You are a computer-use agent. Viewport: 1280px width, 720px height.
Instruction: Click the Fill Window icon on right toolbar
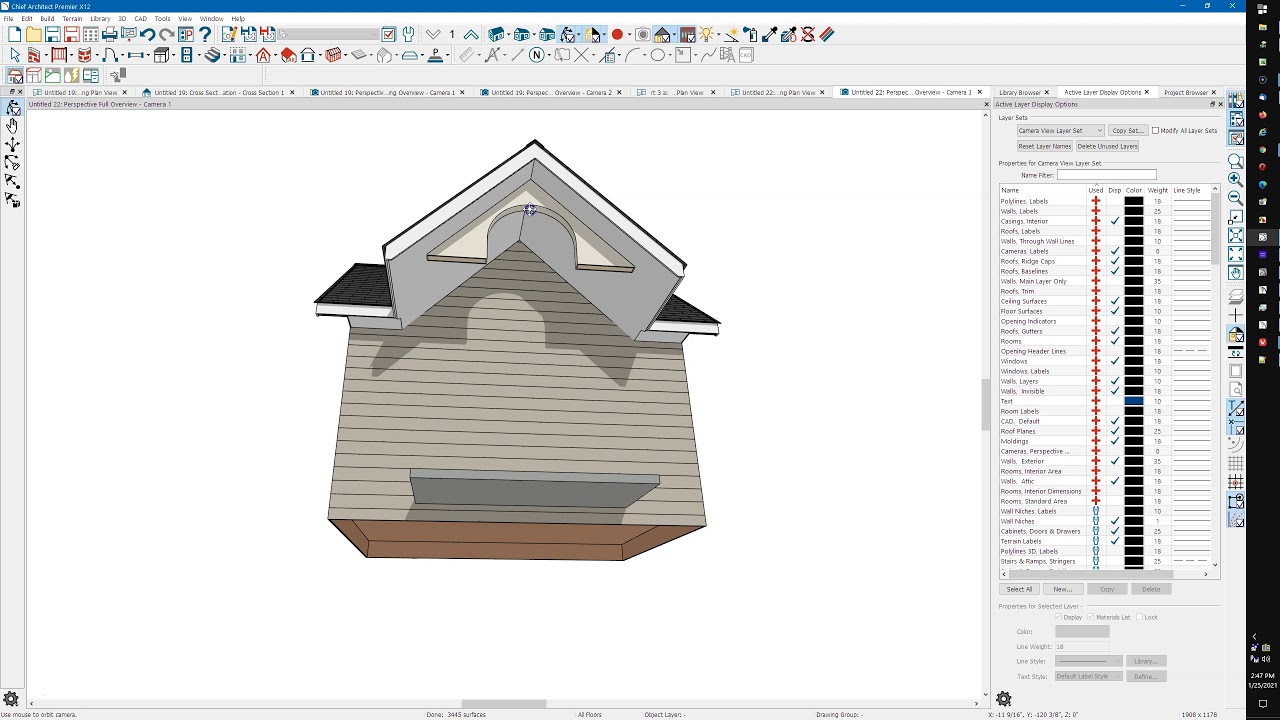click(1236, 236)
